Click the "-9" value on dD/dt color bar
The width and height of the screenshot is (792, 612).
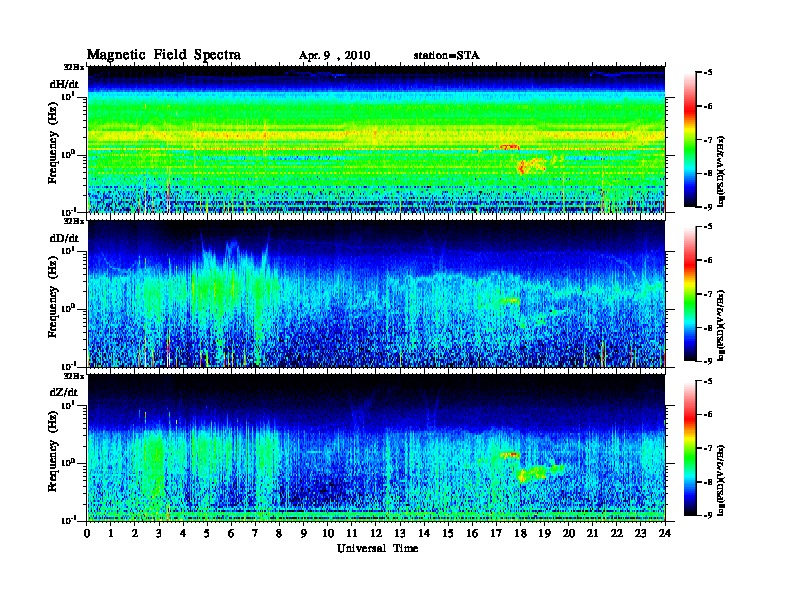click(x=708, y=361)
